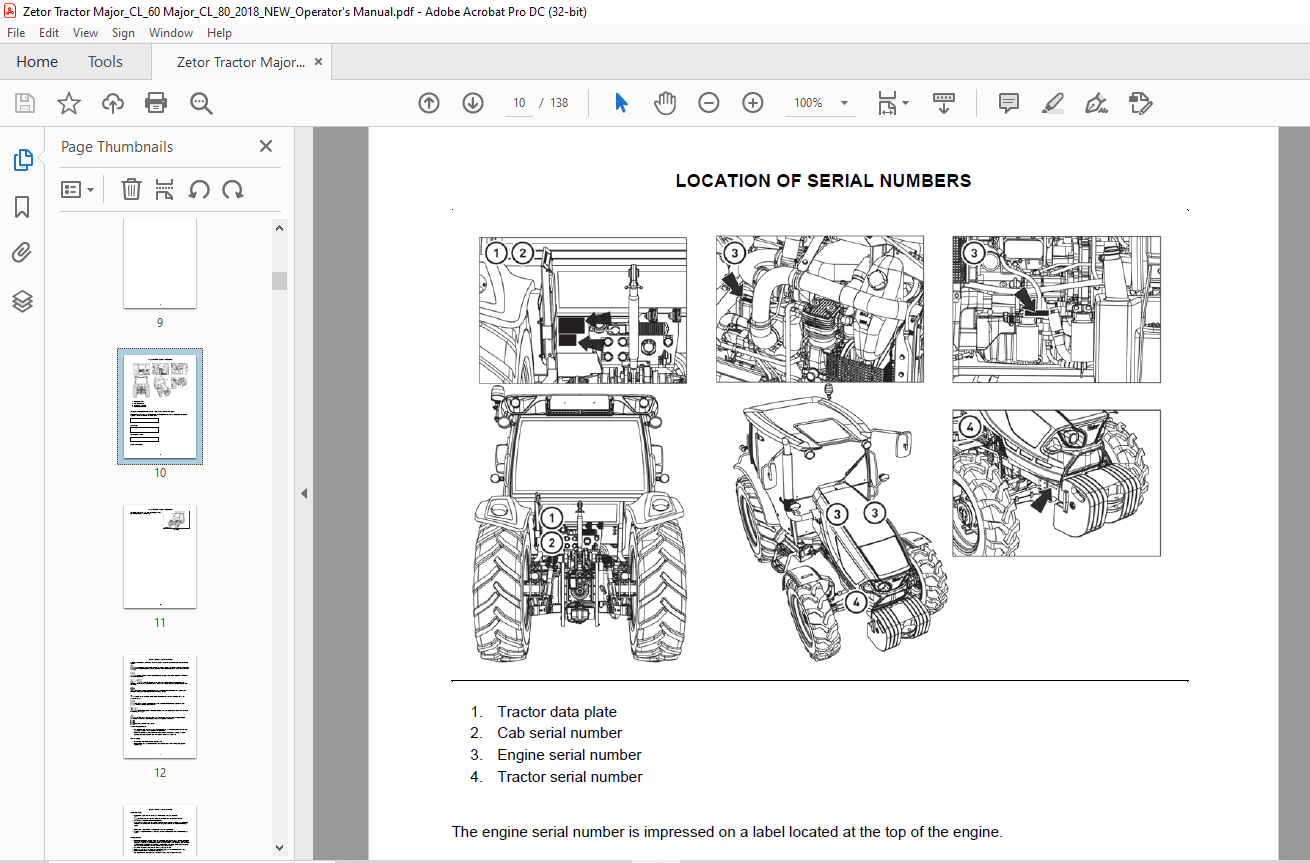Print the document with printer icon
Screen dimensions: 1310x863
click(x=156, y=103)
